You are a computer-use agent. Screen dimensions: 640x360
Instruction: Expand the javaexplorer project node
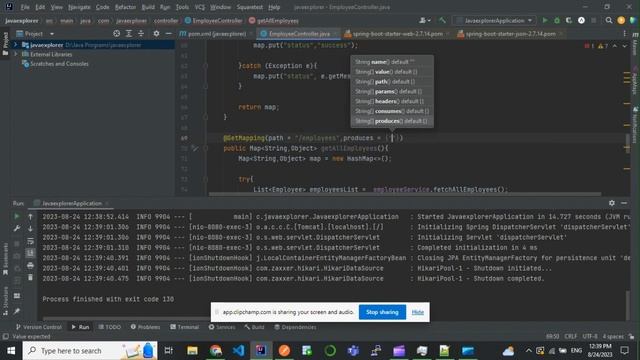point(16,44)
